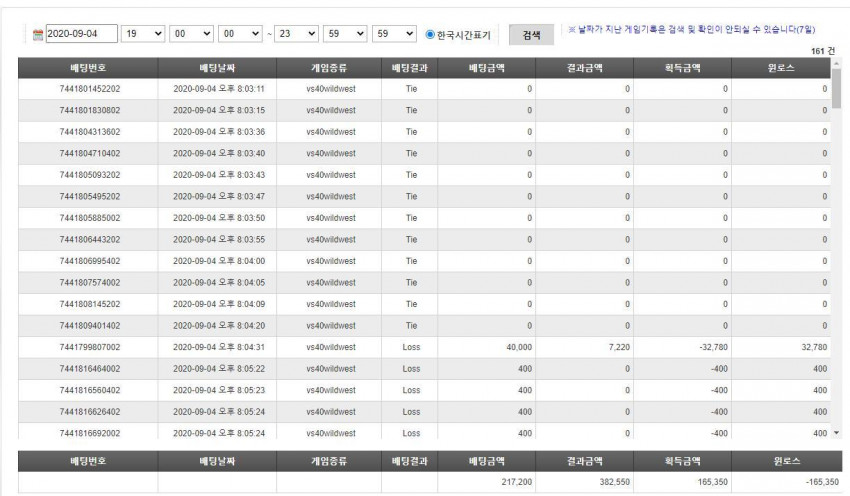Expand start minute dropdown showing 00
850x496 pixels.
point(191,34)
